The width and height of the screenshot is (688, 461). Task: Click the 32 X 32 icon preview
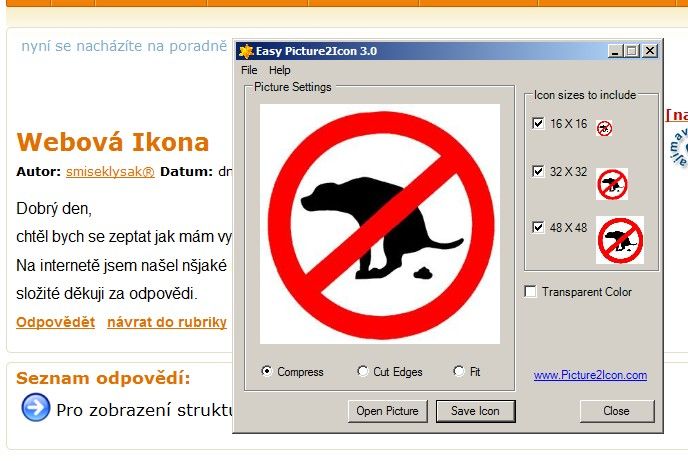612,184
